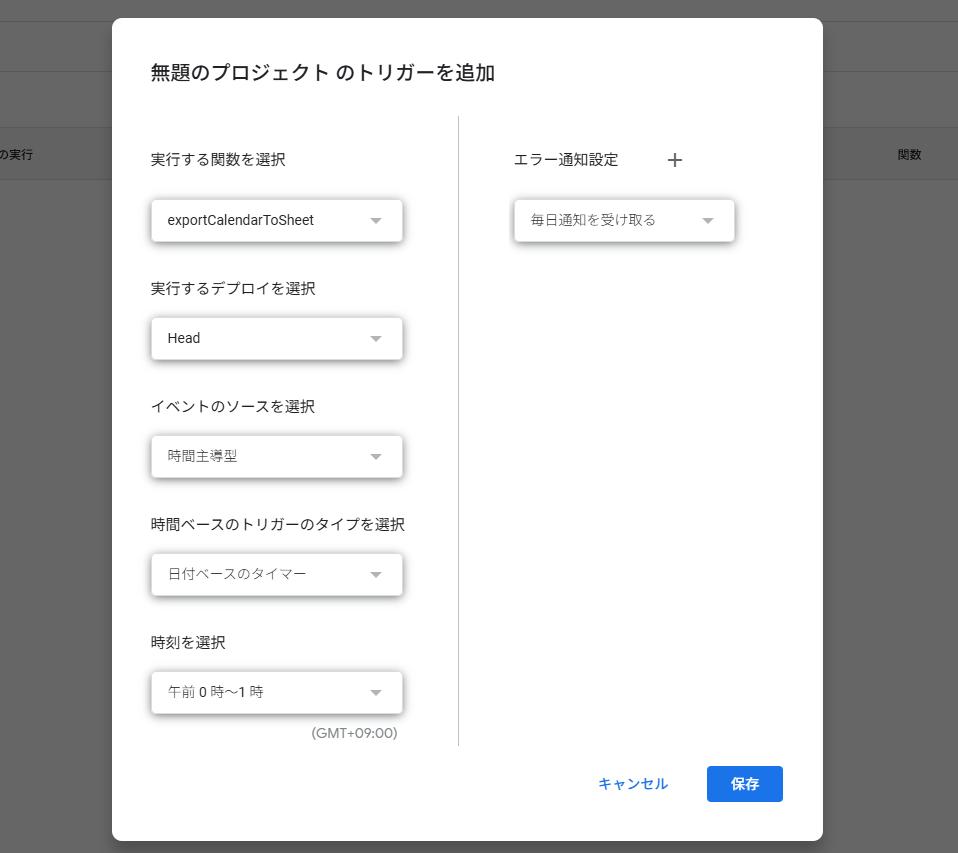
Task: Click the arrow icon in 時間主導型 field
Action: 376,457
